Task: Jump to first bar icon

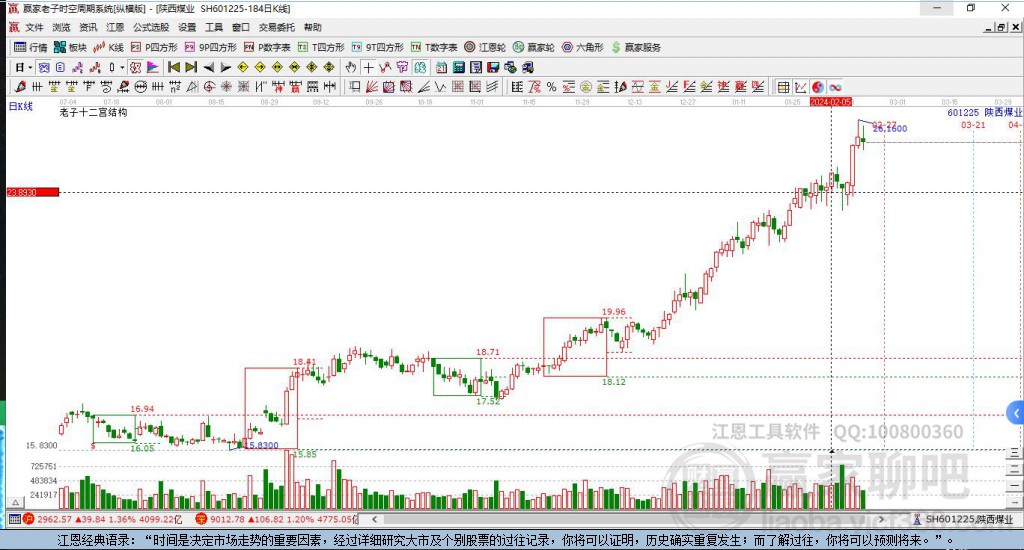Action: tap(174, 67)
